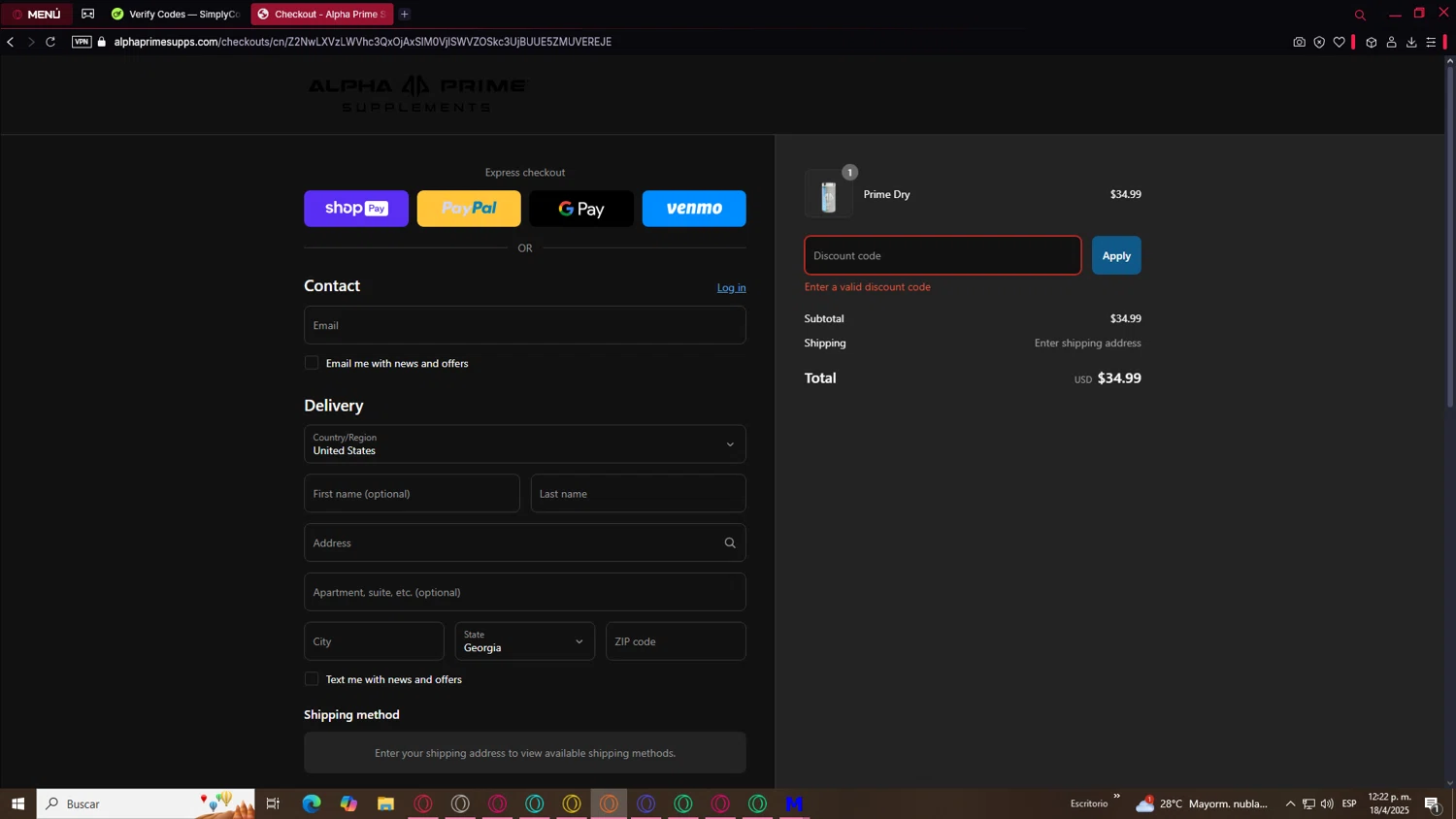This screenshot has width=1456, height=819.
Task: Open the Windows Start menu
Action: pyautogui.click(x=17, y=803)
